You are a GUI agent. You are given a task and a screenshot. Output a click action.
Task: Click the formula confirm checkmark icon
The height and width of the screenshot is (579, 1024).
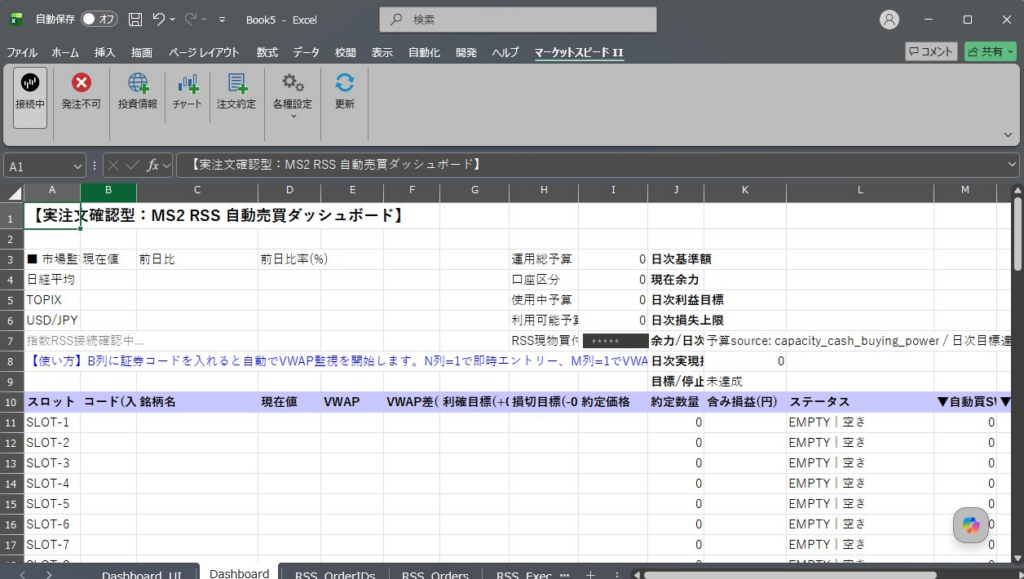click(x=133, y=165)
